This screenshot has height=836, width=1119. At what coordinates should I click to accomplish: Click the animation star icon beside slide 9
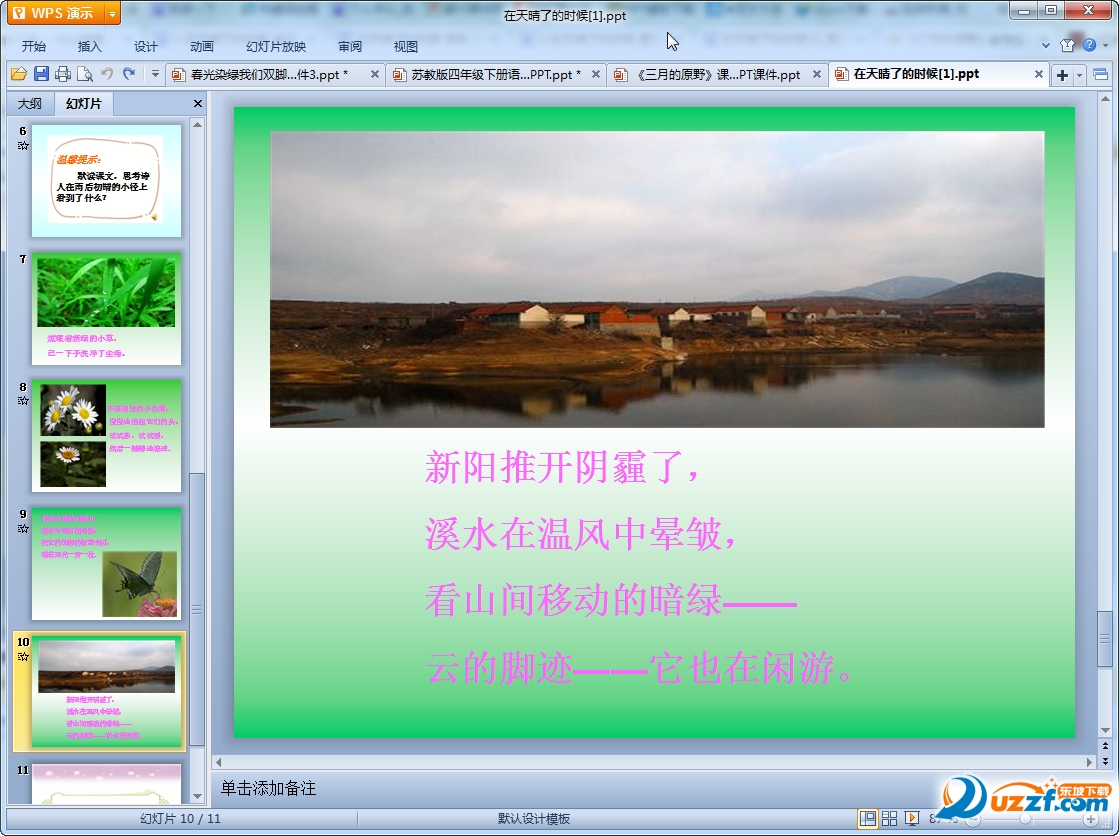click(23, 528)
